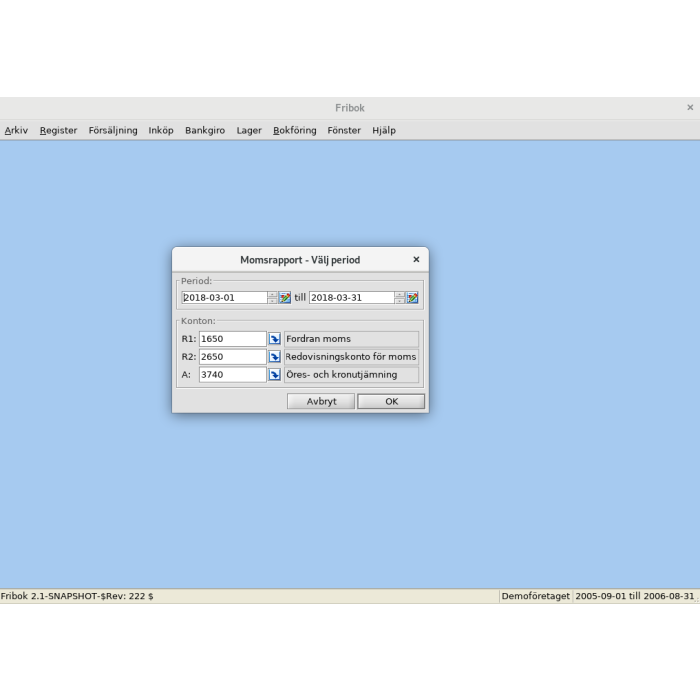Open calendar picker for start date
Image resolution: width=700 pixels, height=700 pixels.
click(x=285, y=298)
